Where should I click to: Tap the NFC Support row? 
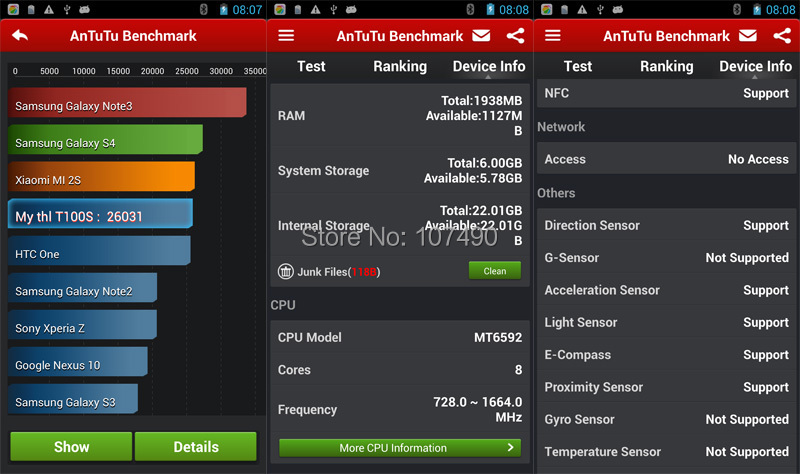(666, 93)
